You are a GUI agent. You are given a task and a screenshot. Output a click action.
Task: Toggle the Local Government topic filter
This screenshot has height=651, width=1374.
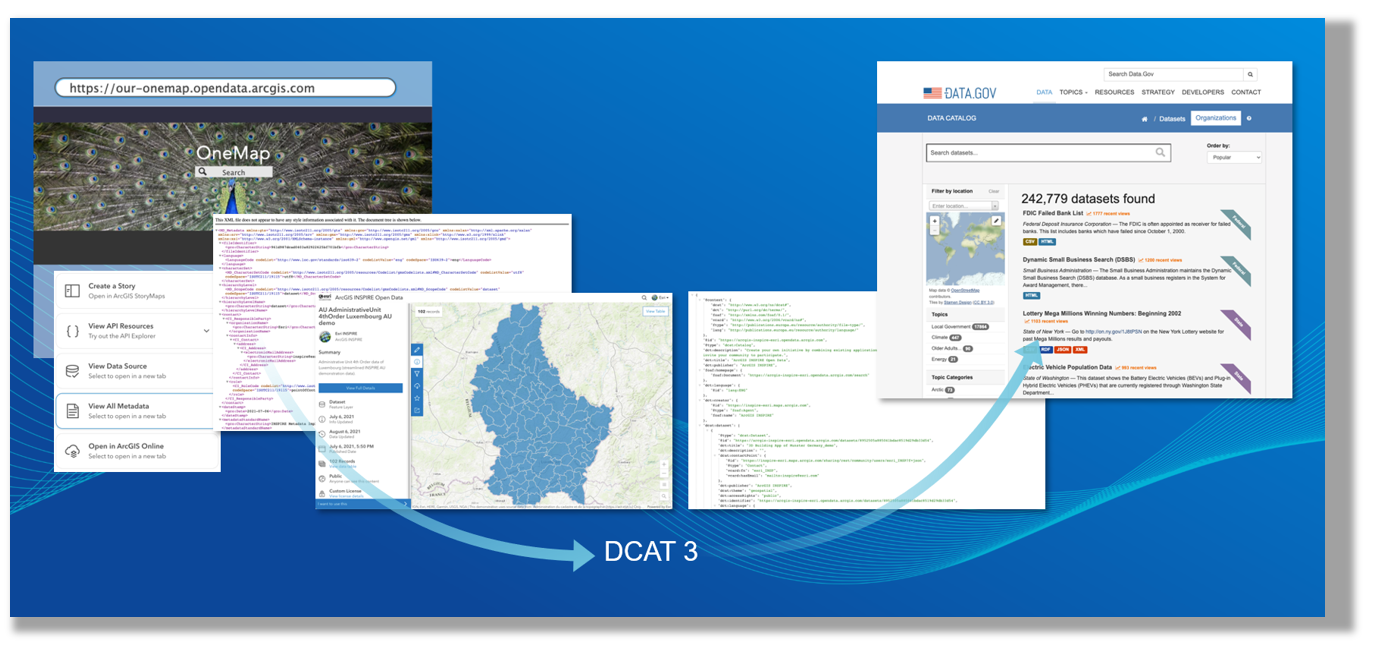(951, 327)
